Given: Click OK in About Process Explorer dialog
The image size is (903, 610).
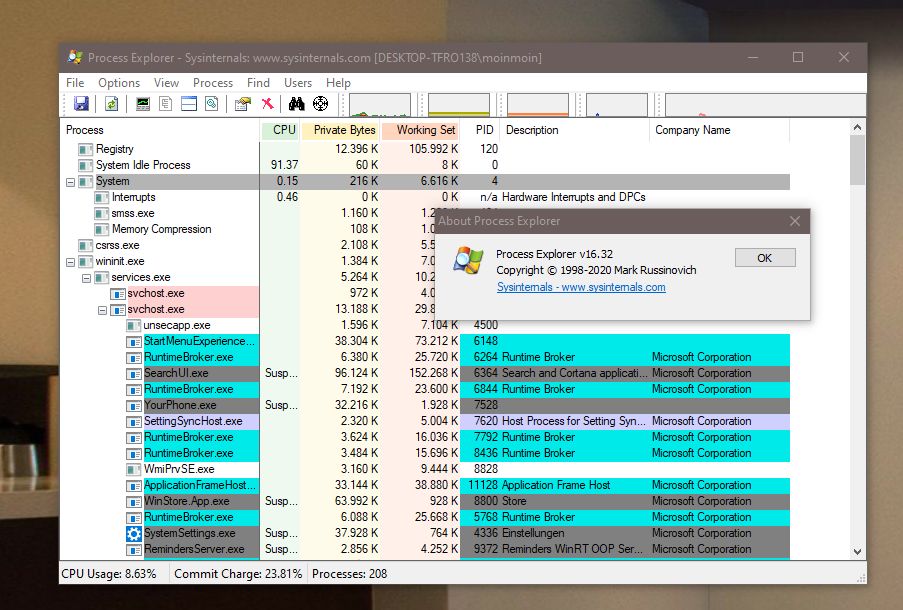Looking at the screenshot, I should [765, 258].
